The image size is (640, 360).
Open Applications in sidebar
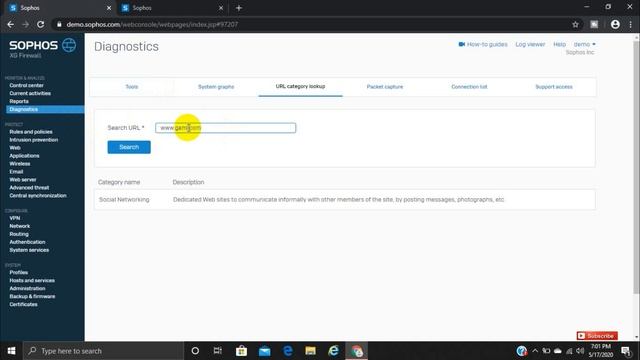click(24, 156)
